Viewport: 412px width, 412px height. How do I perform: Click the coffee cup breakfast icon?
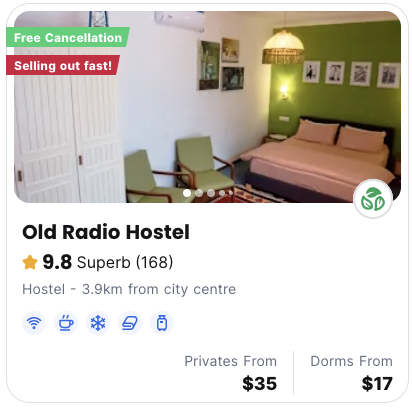(x=66, y=323)
